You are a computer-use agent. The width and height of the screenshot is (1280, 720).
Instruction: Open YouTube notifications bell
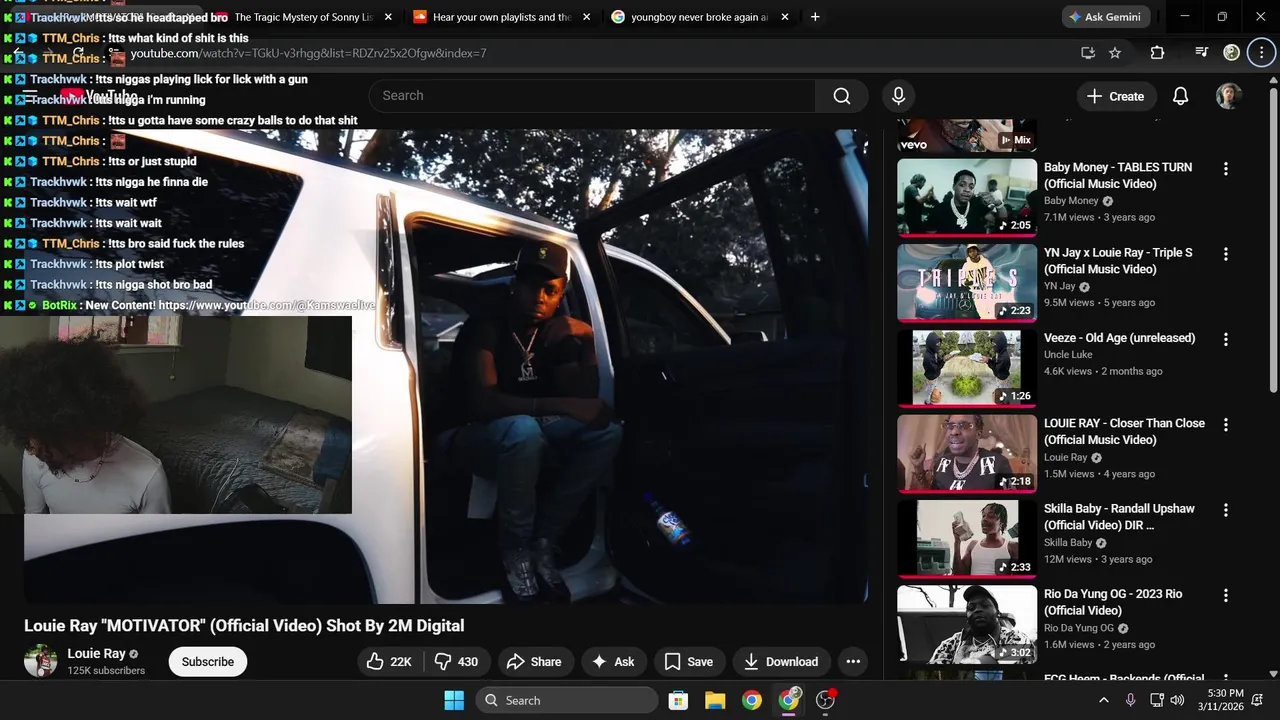[1180, 96]
